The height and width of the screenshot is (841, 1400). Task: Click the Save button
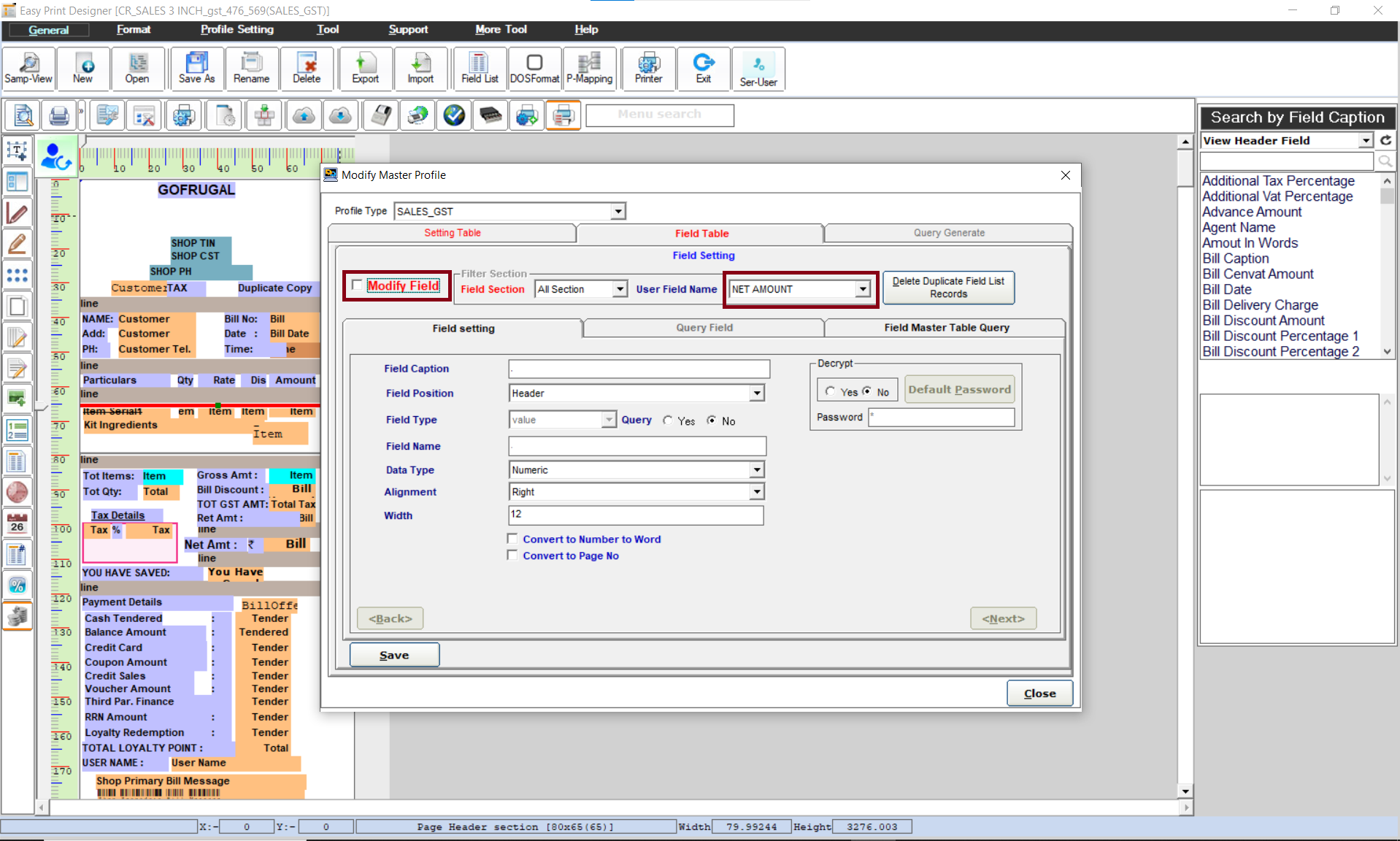point(394,655)
